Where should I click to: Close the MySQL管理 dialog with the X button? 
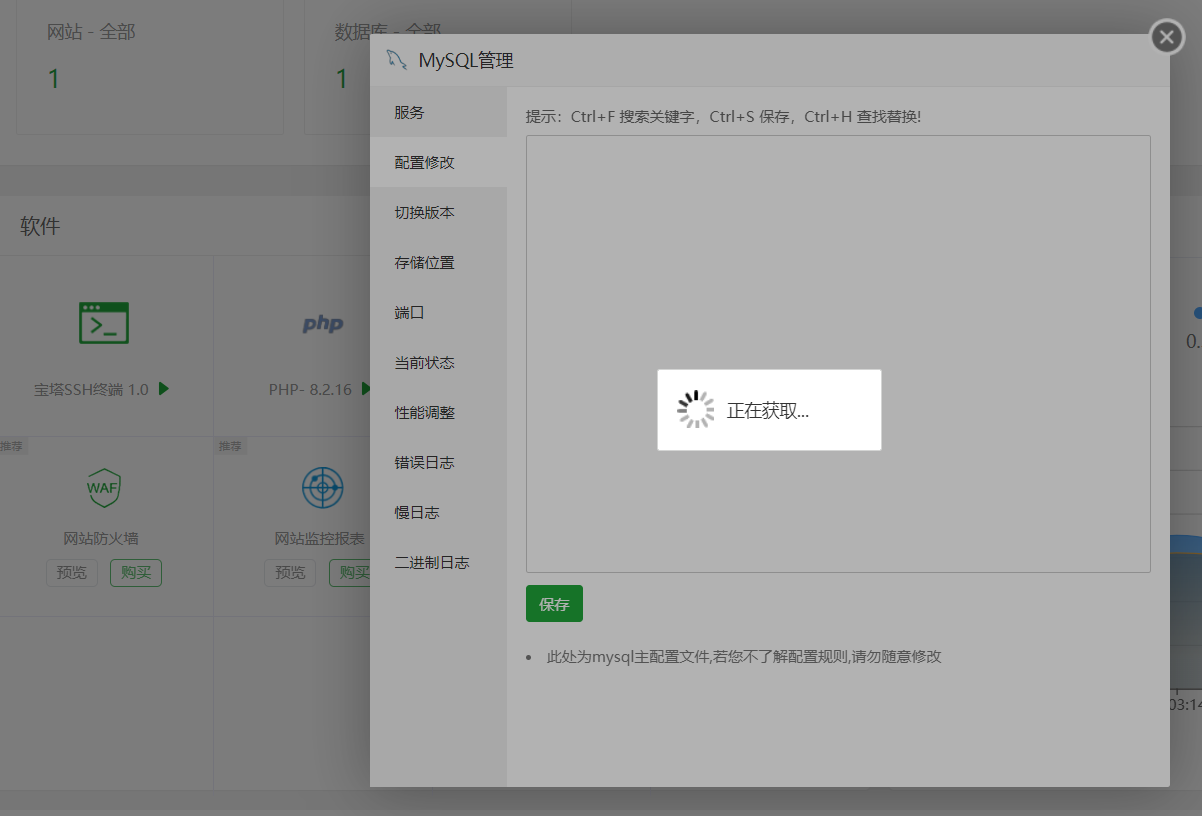point(1167,38)
